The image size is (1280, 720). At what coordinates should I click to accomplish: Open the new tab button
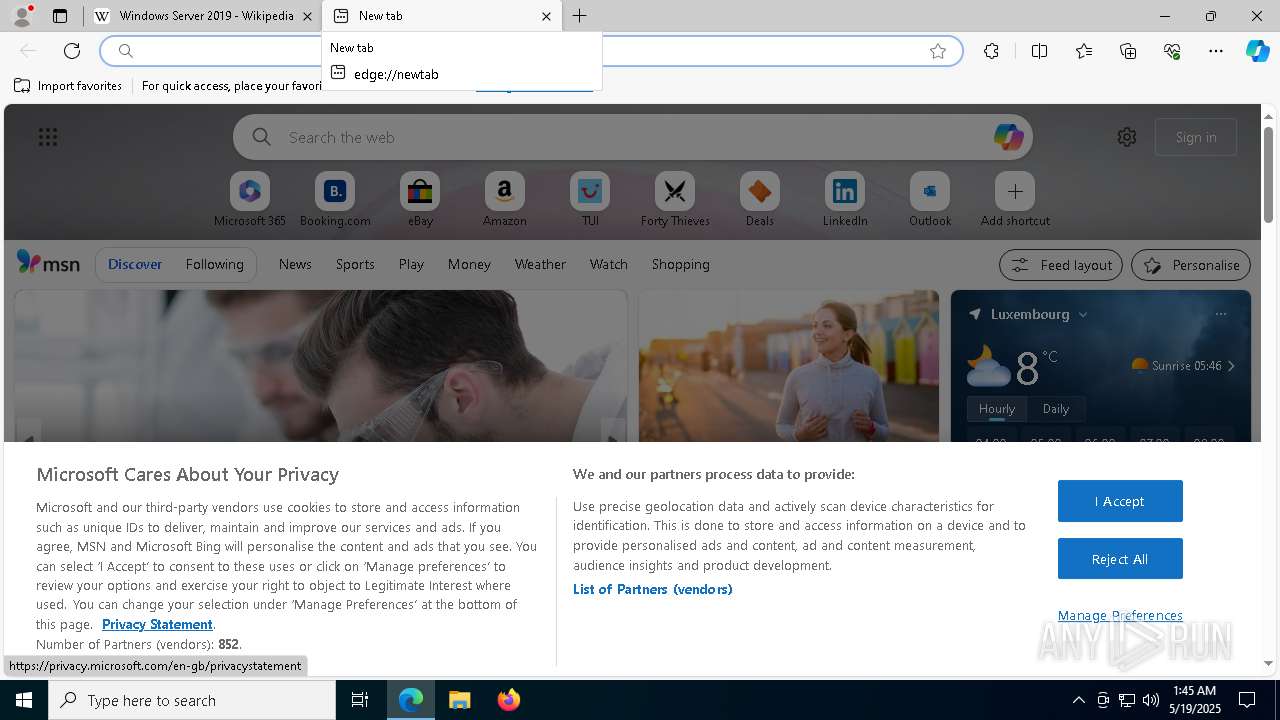pos(580,16)
